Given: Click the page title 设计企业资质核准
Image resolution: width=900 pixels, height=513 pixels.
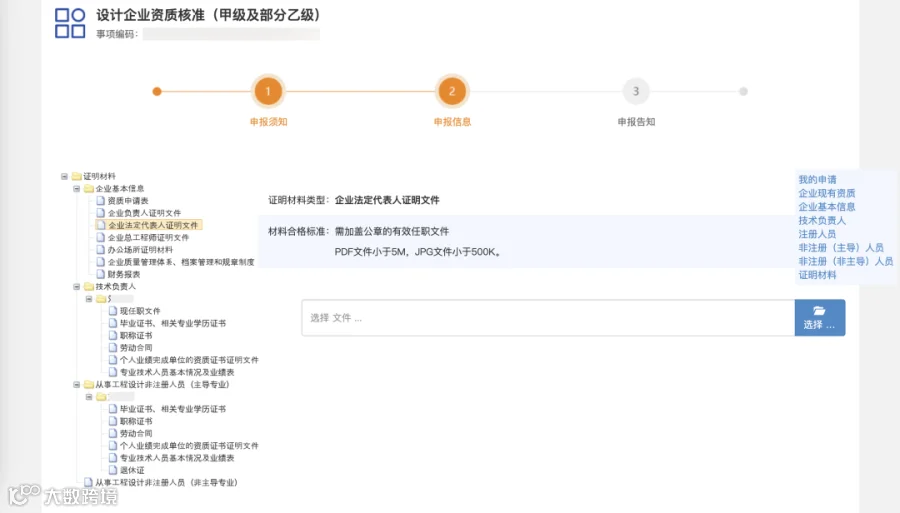Looking at the screenshot, I should tap(208, 14).
